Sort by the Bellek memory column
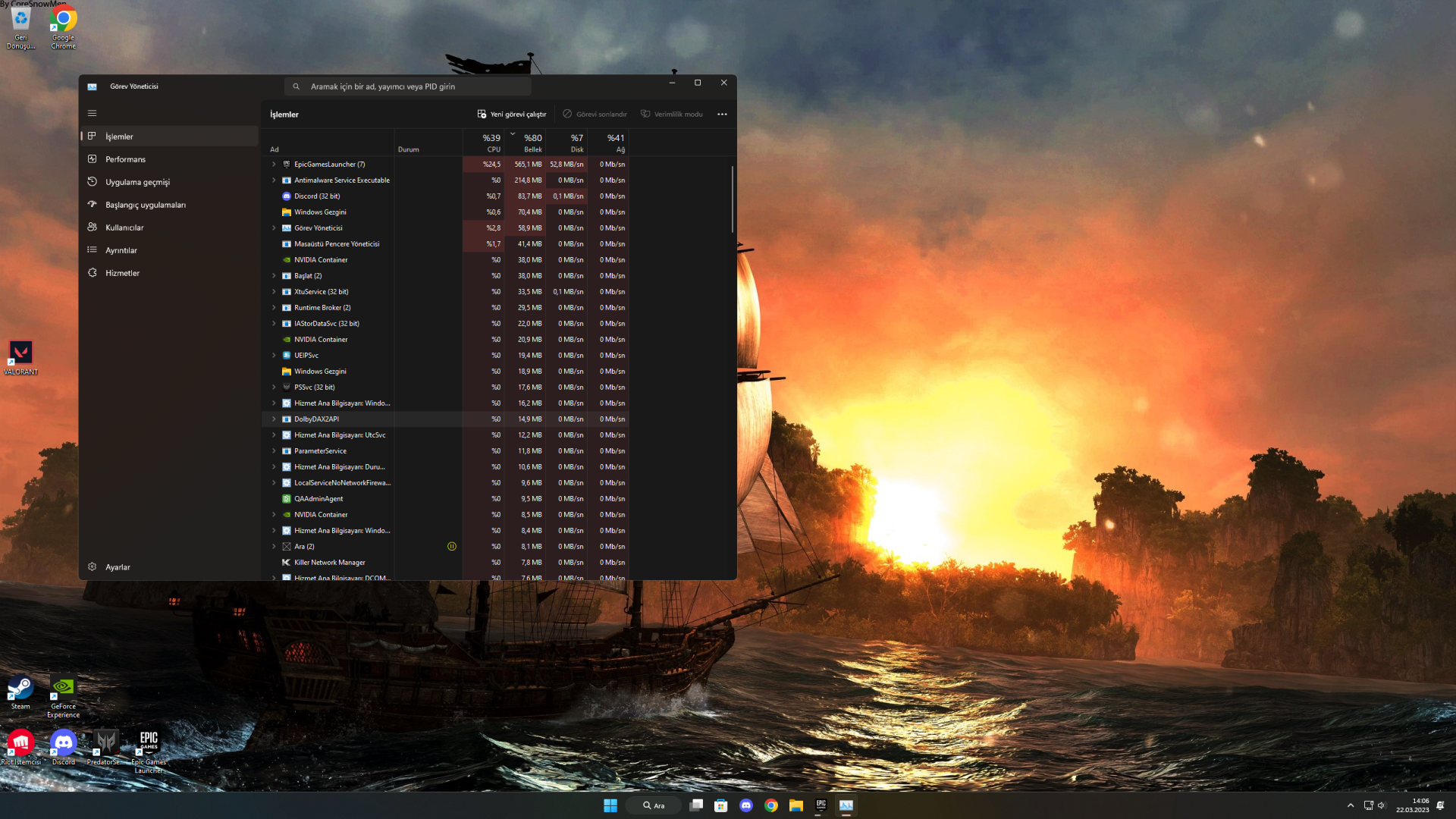The height and width of the screenshot is (819, 1456). tap(532, 143)
